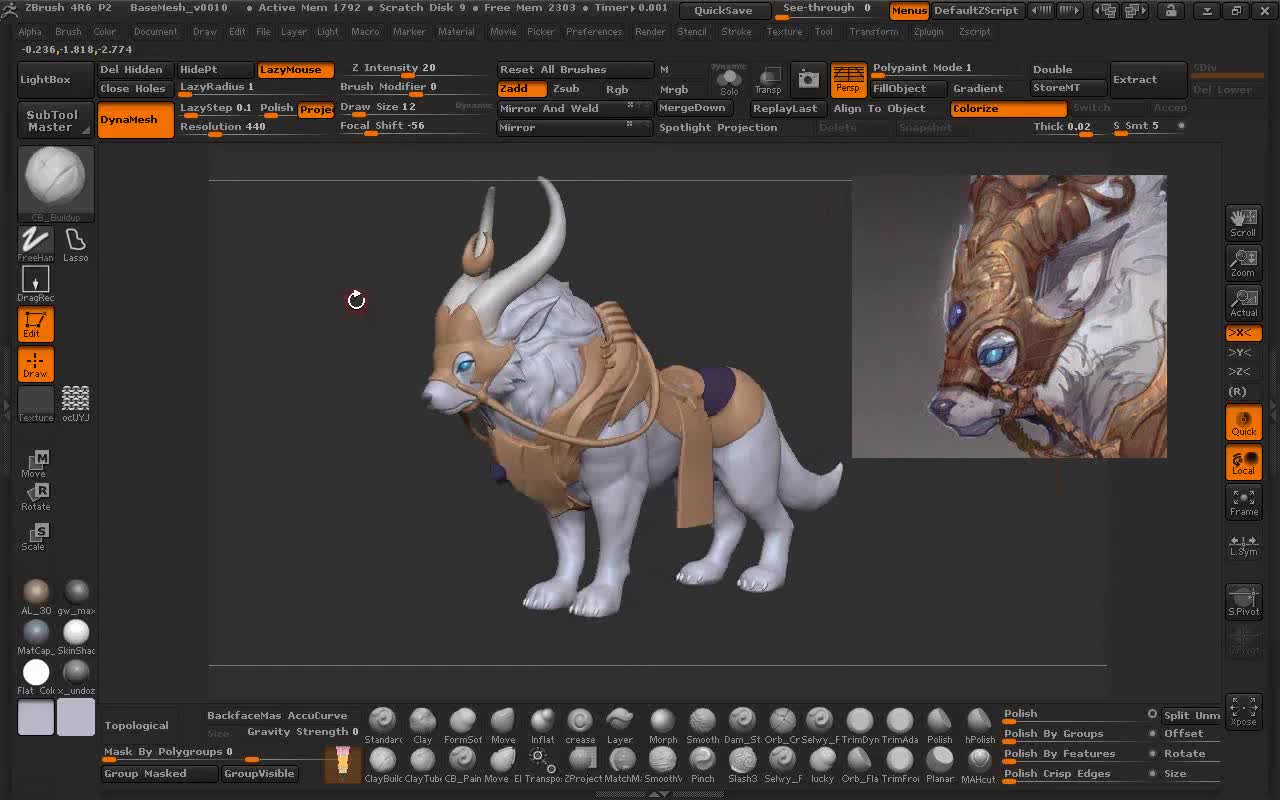The height and width of the screenshot is (800, 1280).
Task: Open the Mirror And Weld options arrow
Action: click(x=630, y=106)
